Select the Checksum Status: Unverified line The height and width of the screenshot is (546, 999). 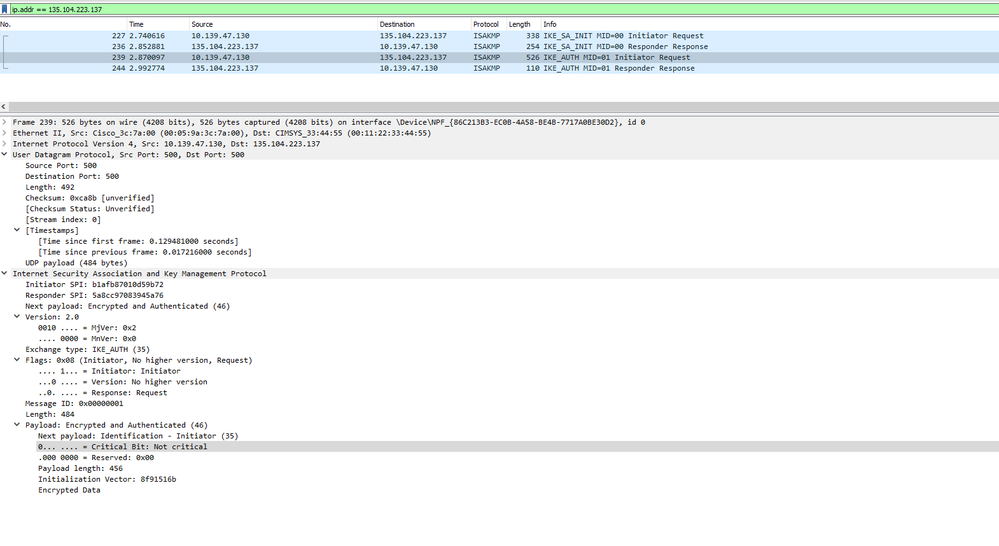90,208
